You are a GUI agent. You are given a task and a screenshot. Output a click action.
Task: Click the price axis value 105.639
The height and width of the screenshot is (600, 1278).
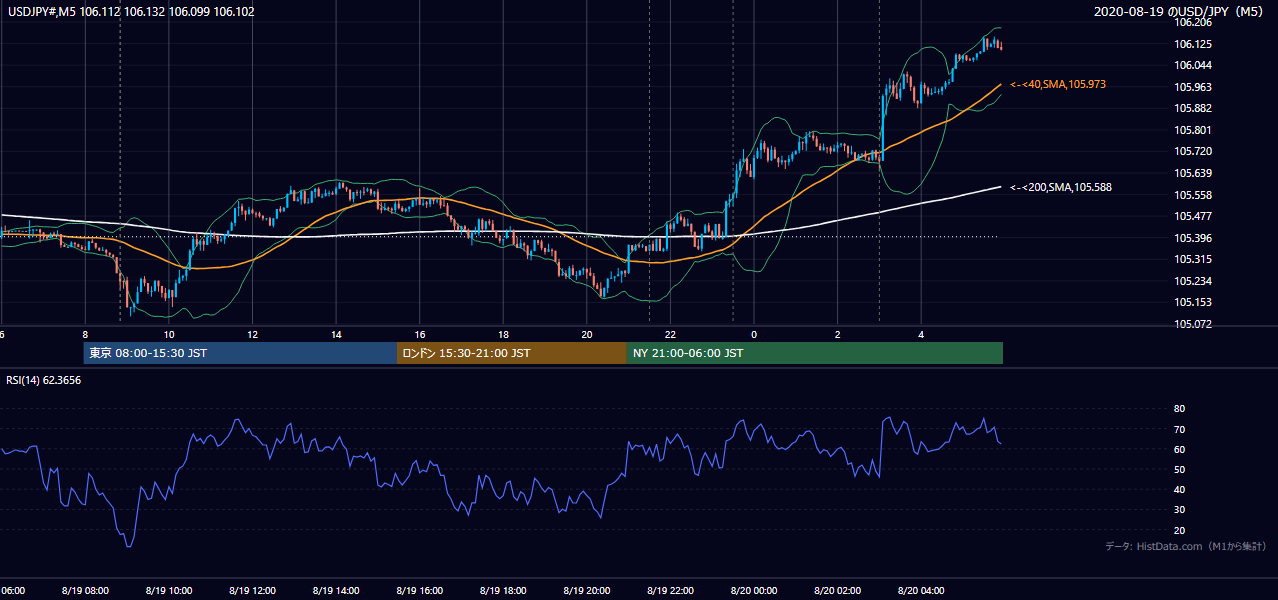click(x=1194, y=174)
